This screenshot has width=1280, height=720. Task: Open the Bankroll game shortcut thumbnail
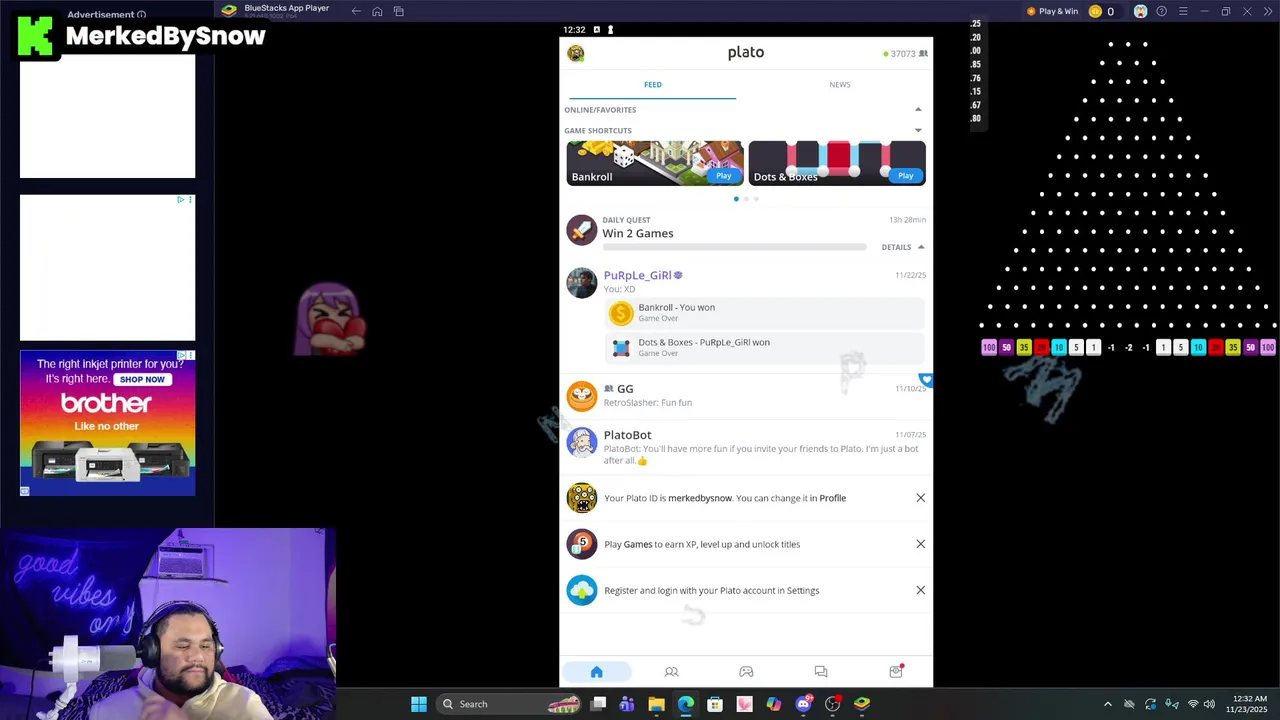click(x=655, y=163)
